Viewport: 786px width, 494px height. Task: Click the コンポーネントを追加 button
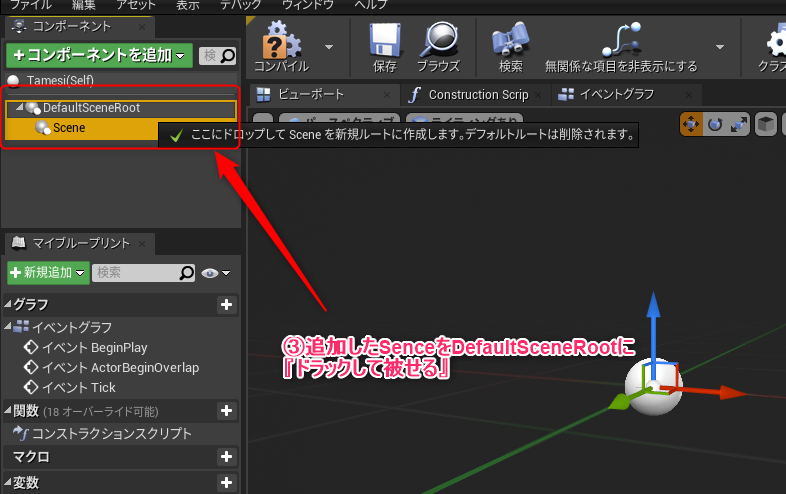tap(98, 56)
